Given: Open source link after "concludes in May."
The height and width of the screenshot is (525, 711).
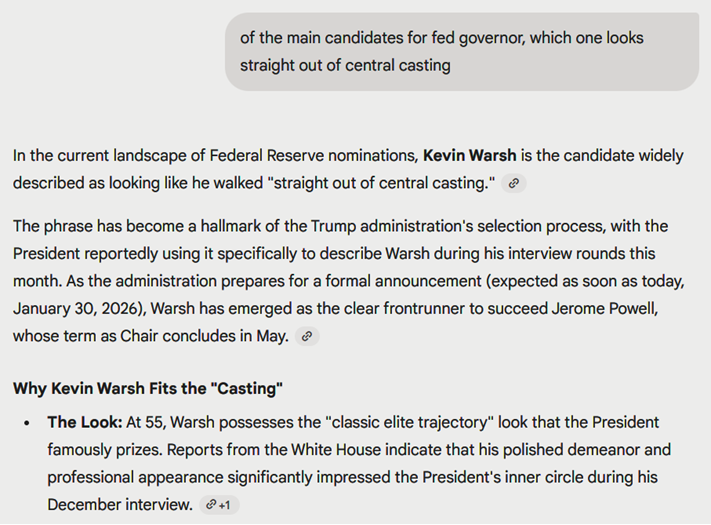Looking at the screenshot, I should pos(308,337).
